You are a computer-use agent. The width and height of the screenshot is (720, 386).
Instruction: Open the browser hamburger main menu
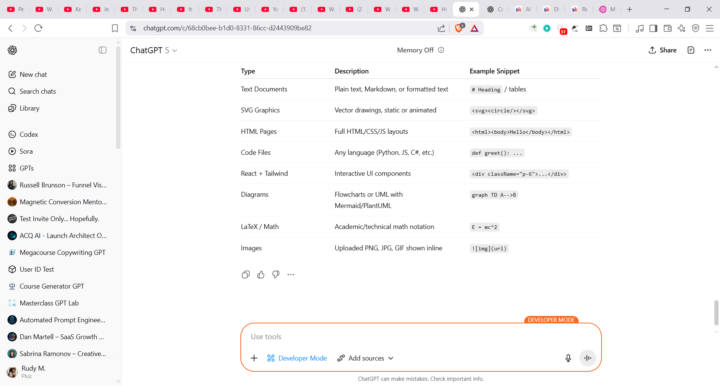pos(710,28)
